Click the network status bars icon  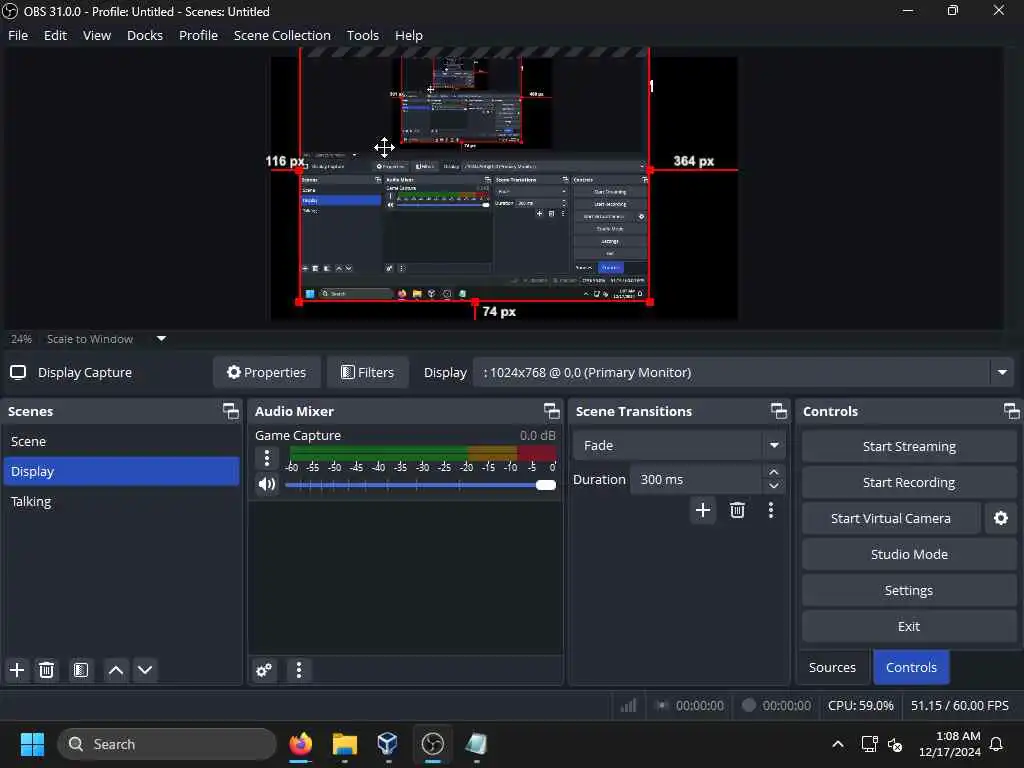pyautogui.click(x=628, y=705)
